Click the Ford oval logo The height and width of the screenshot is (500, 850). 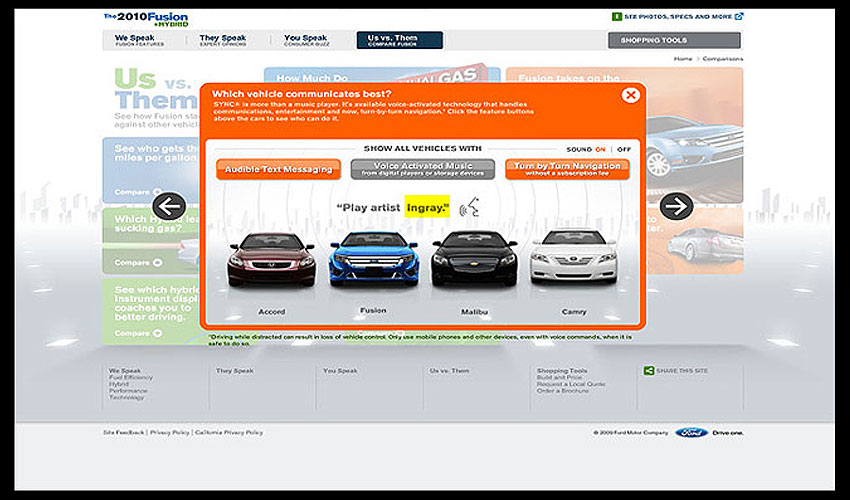[691, 433]
